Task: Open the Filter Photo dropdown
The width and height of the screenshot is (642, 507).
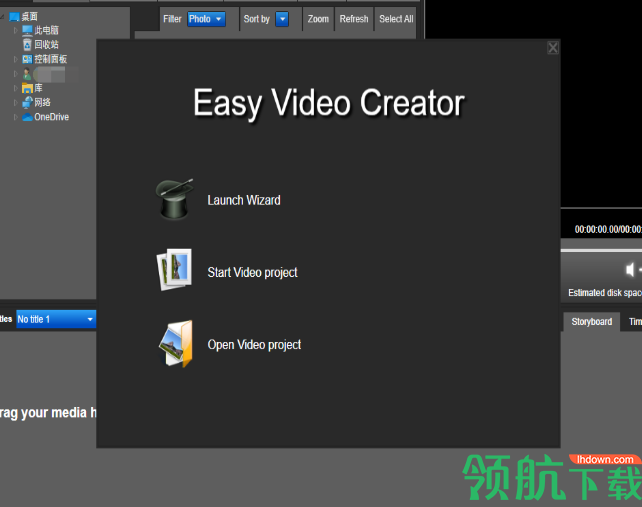Action: pyautogui.click(x=206, y=19)
